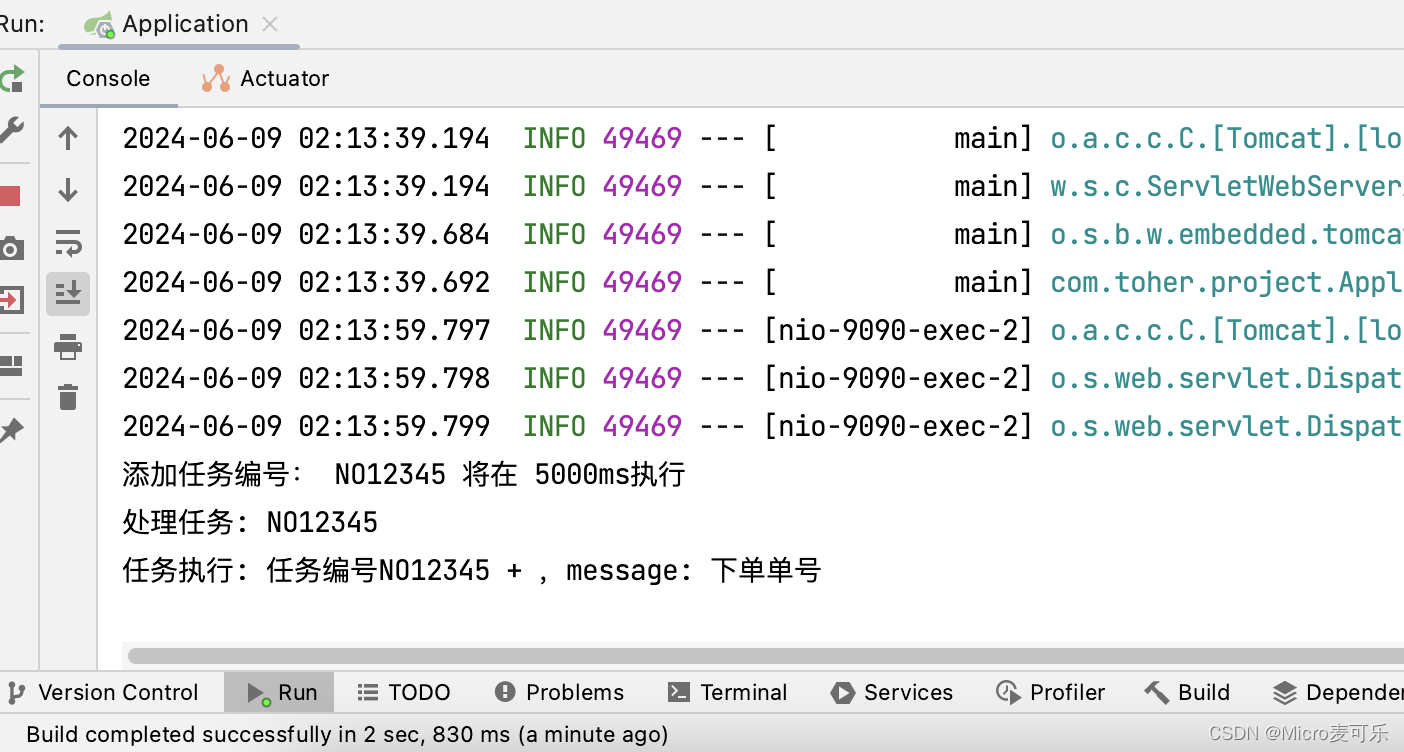The image size is (1404, 752).
Task: Open the Terminal tool window
Action: tap(728, 692)
